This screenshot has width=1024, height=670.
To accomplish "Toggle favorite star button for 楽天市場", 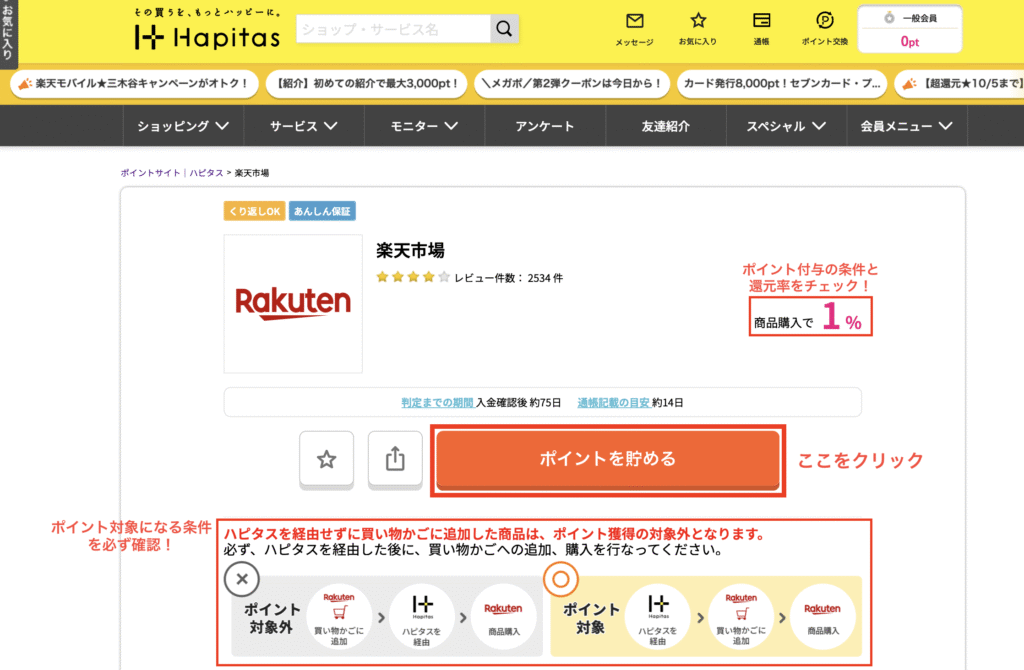I will [x=326, y=459].
